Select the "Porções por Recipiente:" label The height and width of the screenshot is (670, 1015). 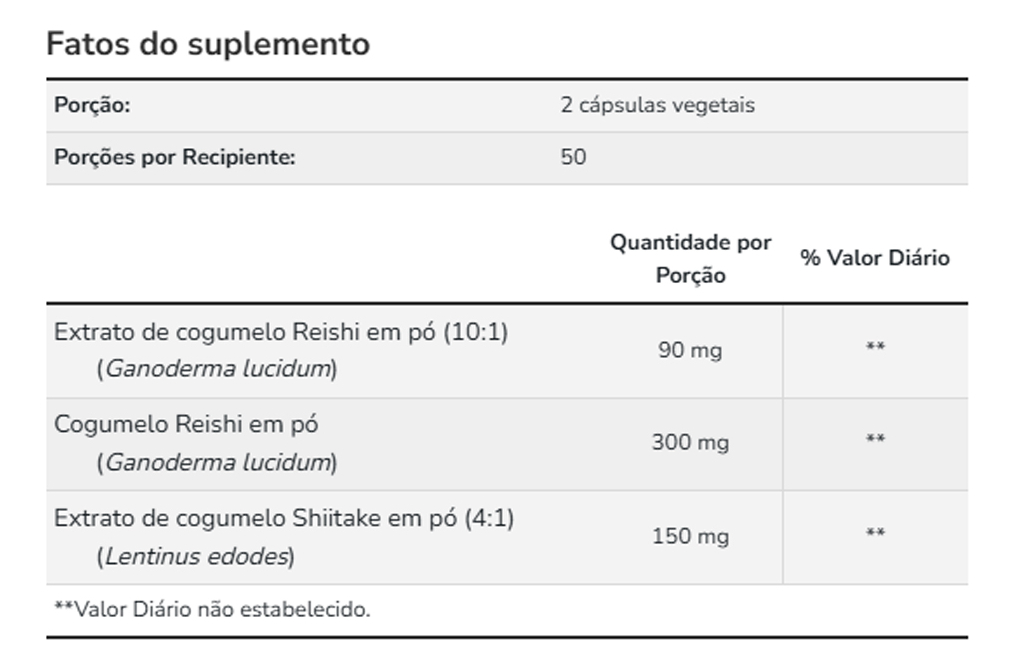(x=174, y=157)
